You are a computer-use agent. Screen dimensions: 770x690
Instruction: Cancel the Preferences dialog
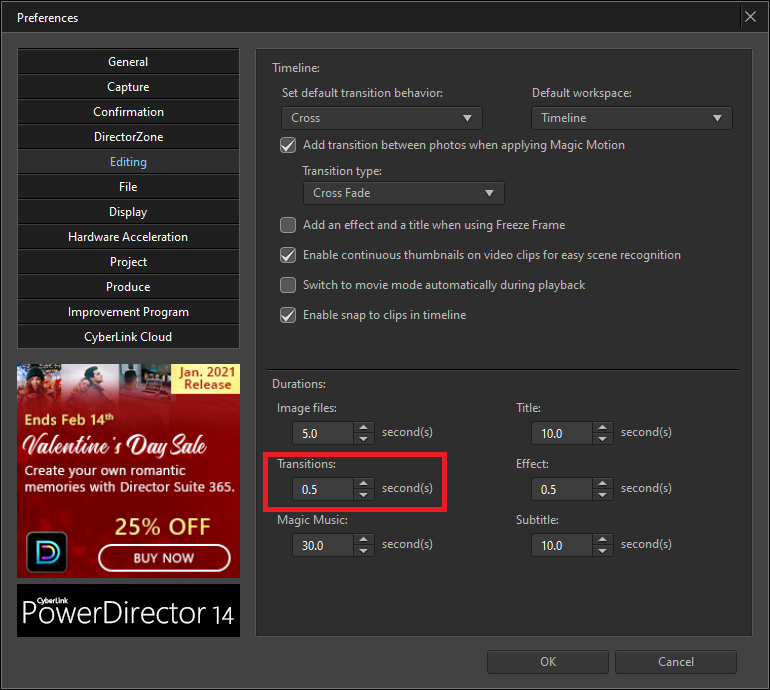click(676, 662)
